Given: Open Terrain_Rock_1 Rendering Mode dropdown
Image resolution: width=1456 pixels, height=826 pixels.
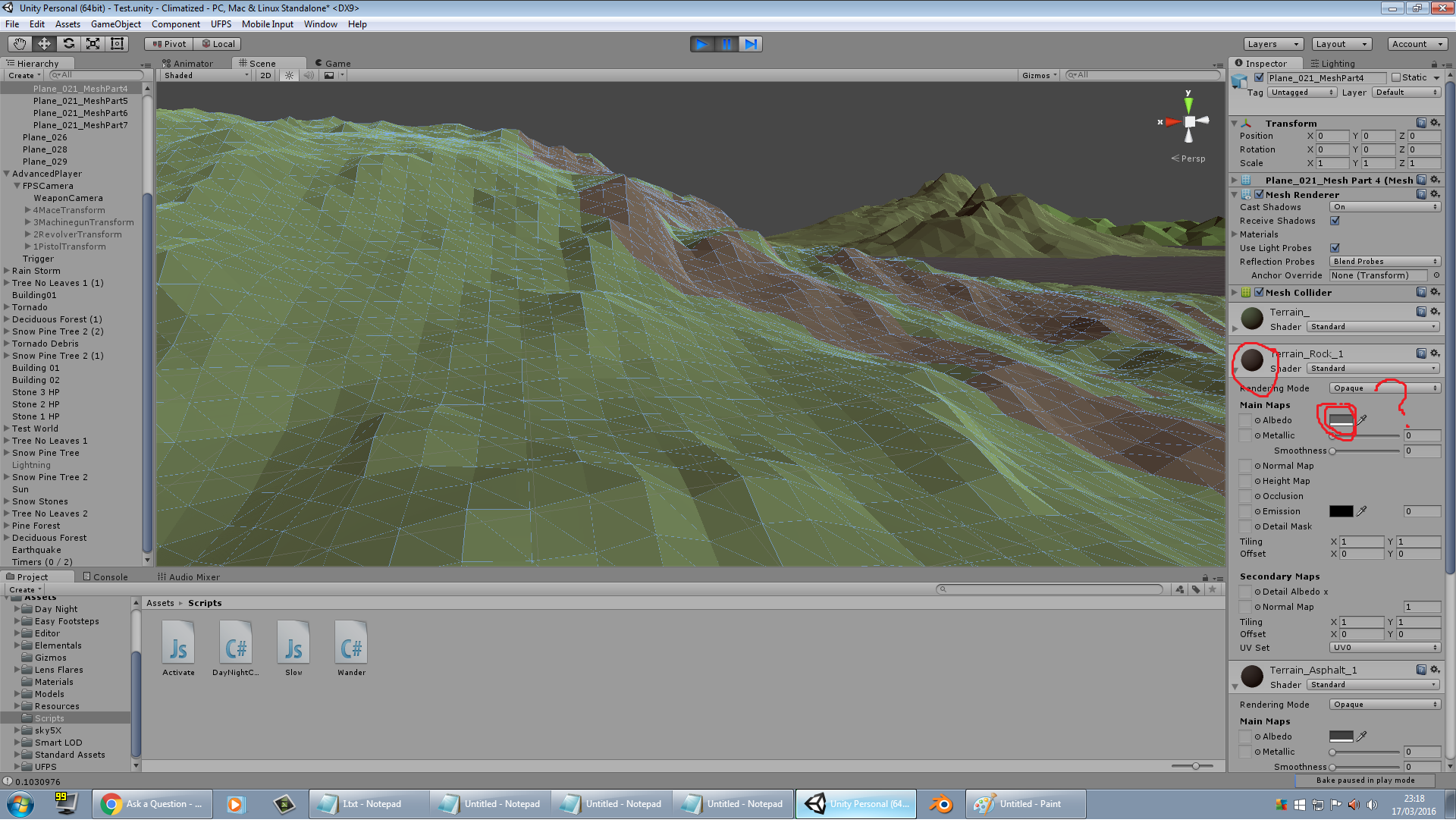Looking at the screenshot, I should tap(1385, 388).
